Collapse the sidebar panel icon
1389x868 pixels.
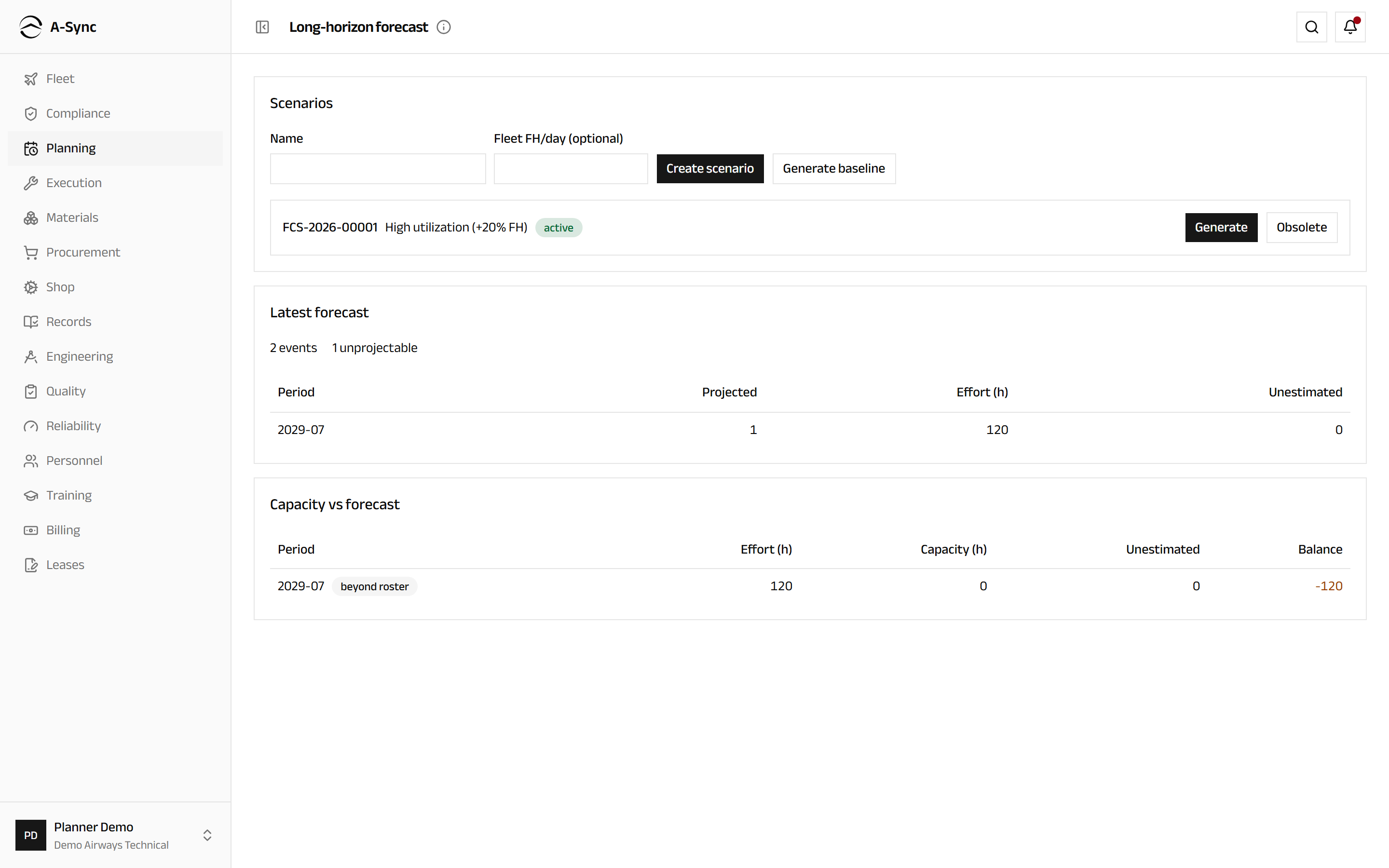click(262, 27)
